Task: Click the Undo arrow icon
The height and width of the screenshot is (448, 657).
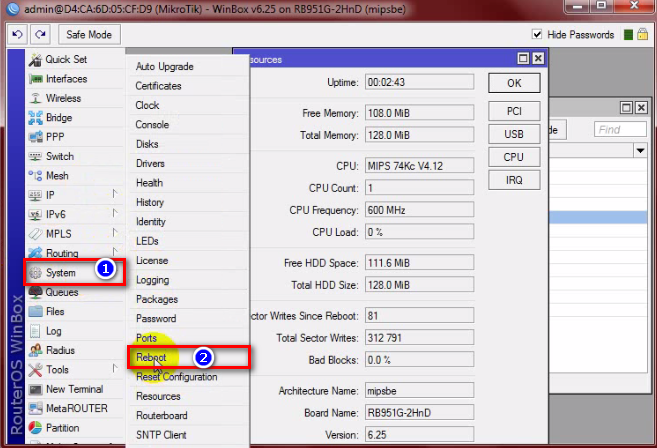Action: (18, 34)
